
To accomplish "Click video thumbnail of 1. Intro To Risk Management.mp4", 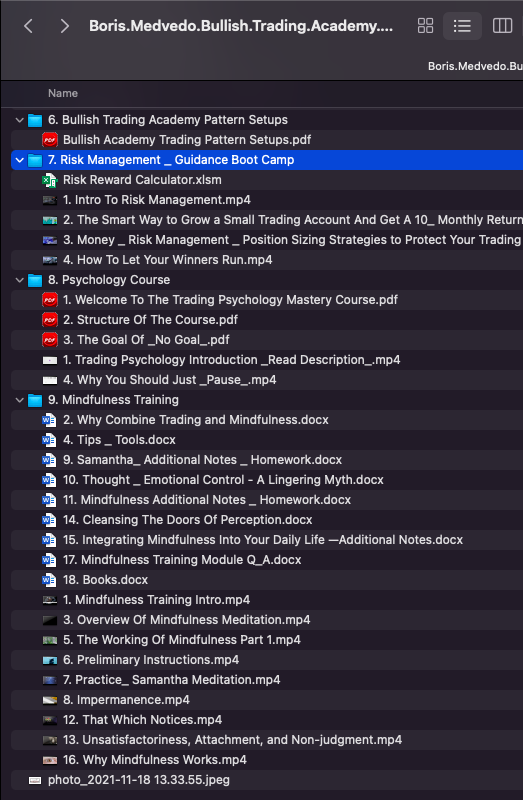I will pos(49,201).
